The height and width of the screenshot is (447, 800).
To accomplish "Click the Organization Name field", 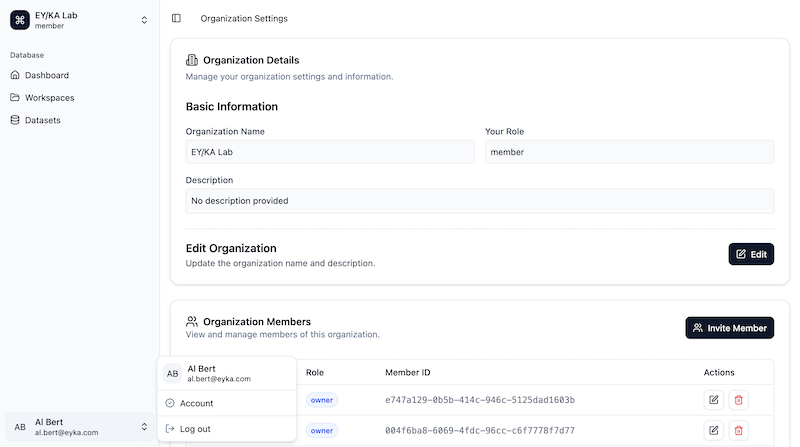I will pos(330,152).
